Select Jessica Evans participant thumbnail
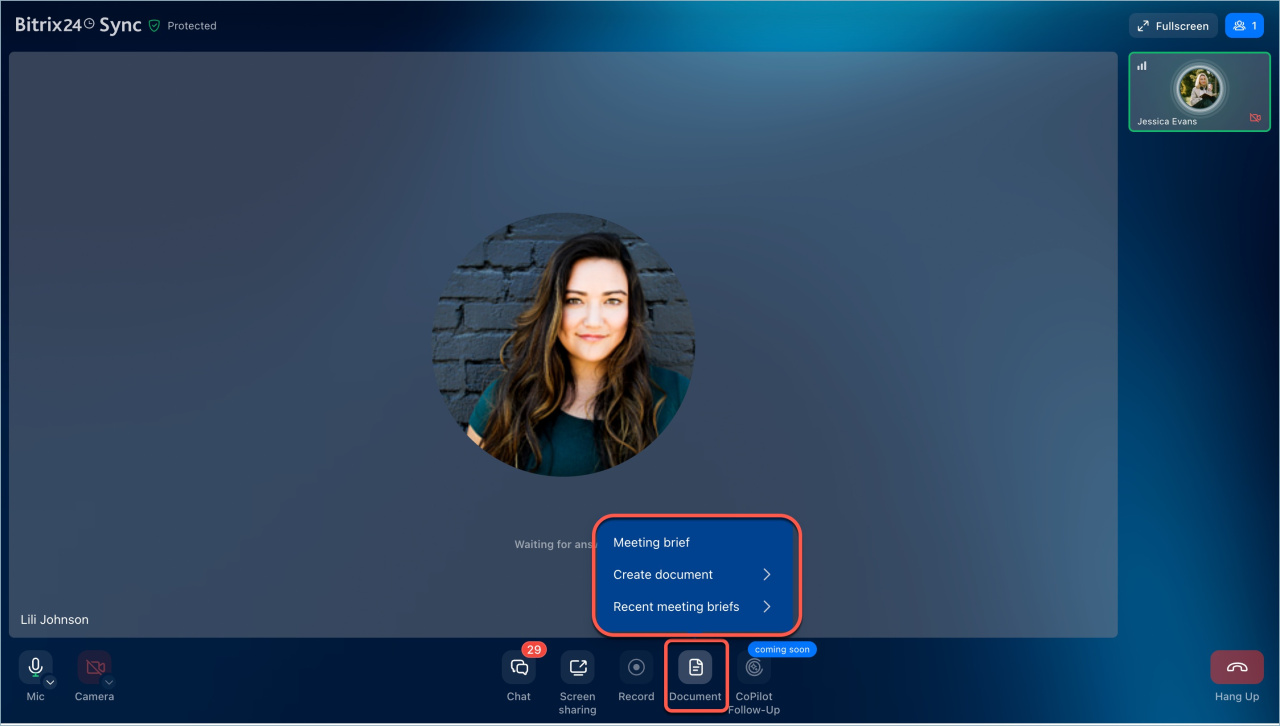1280x726 pixels. coord(1198,92)
